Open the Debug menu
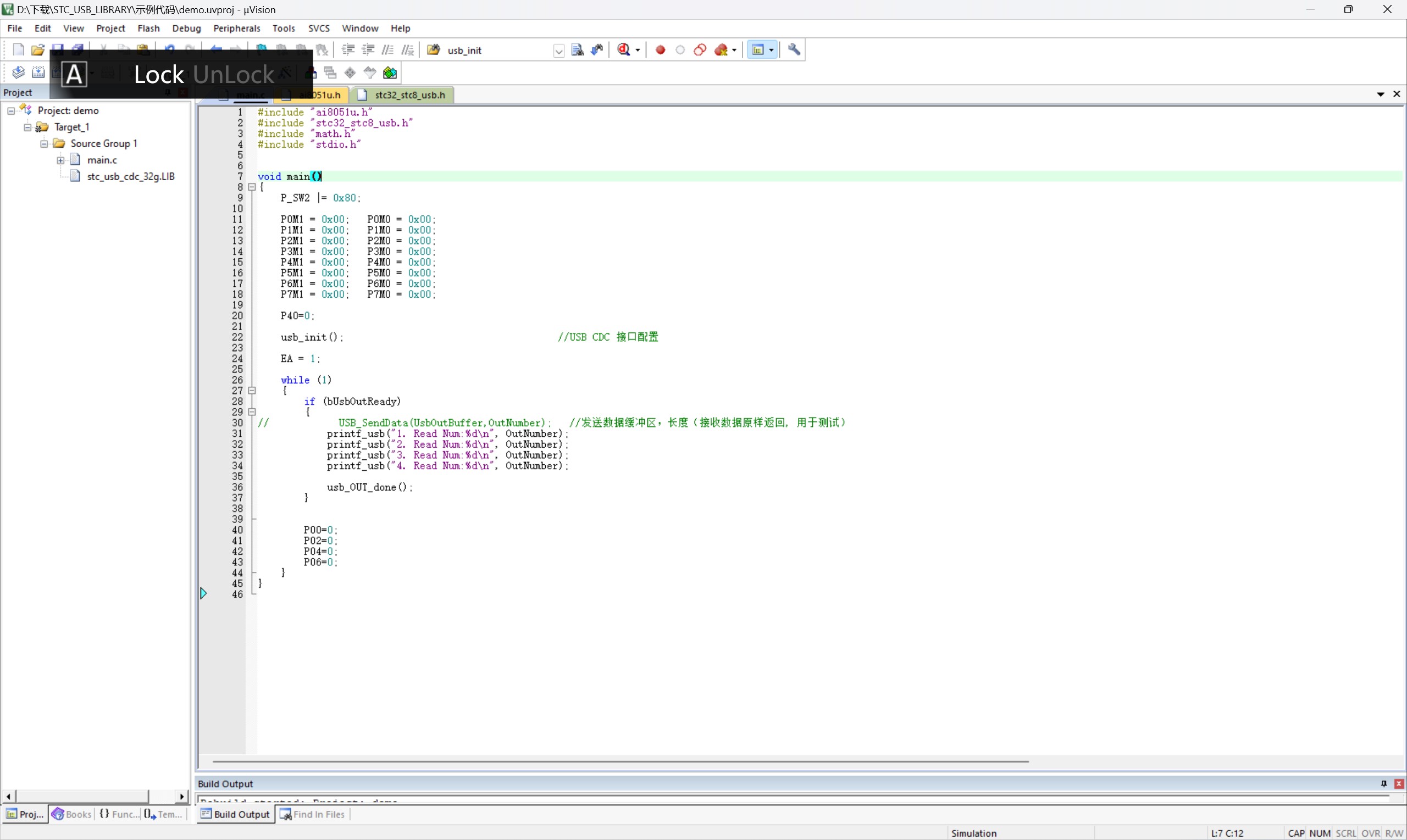The image size is (1407, 840). click(186, 29)
